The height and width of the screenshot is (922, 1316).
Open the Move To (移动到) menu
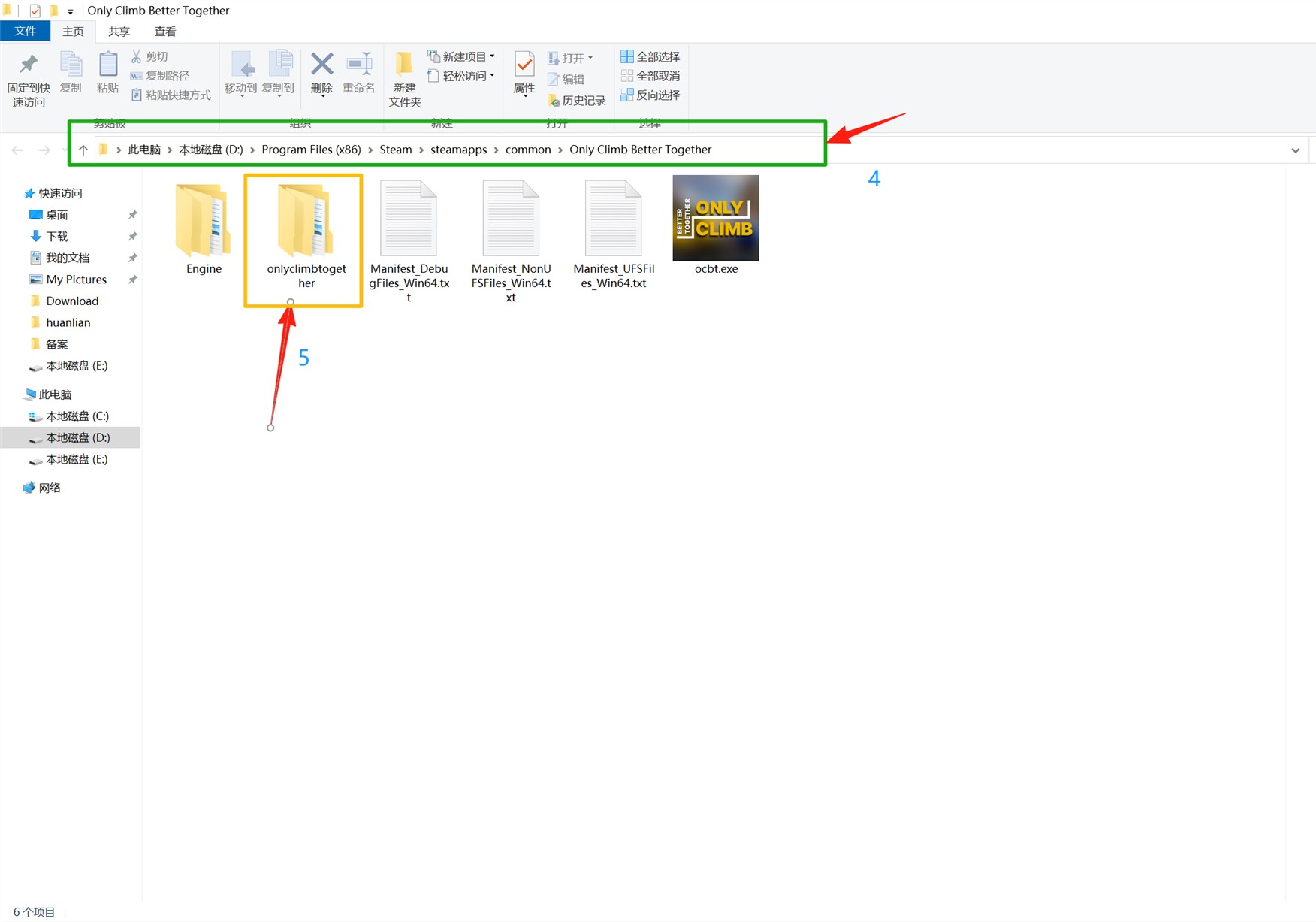[240, 74]
